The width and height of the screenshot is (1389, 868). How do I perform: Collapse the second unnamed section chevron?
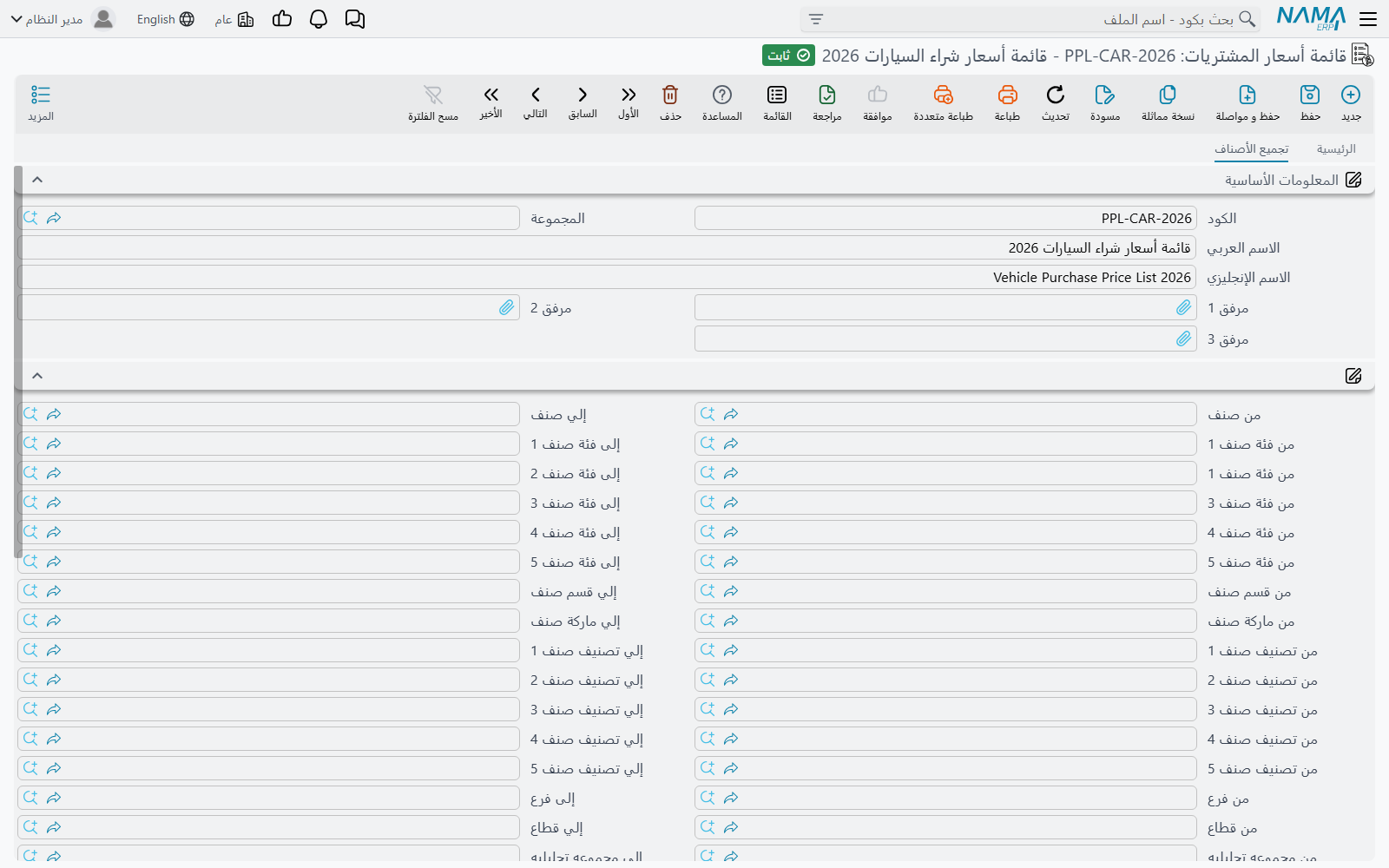pos(37,376)
